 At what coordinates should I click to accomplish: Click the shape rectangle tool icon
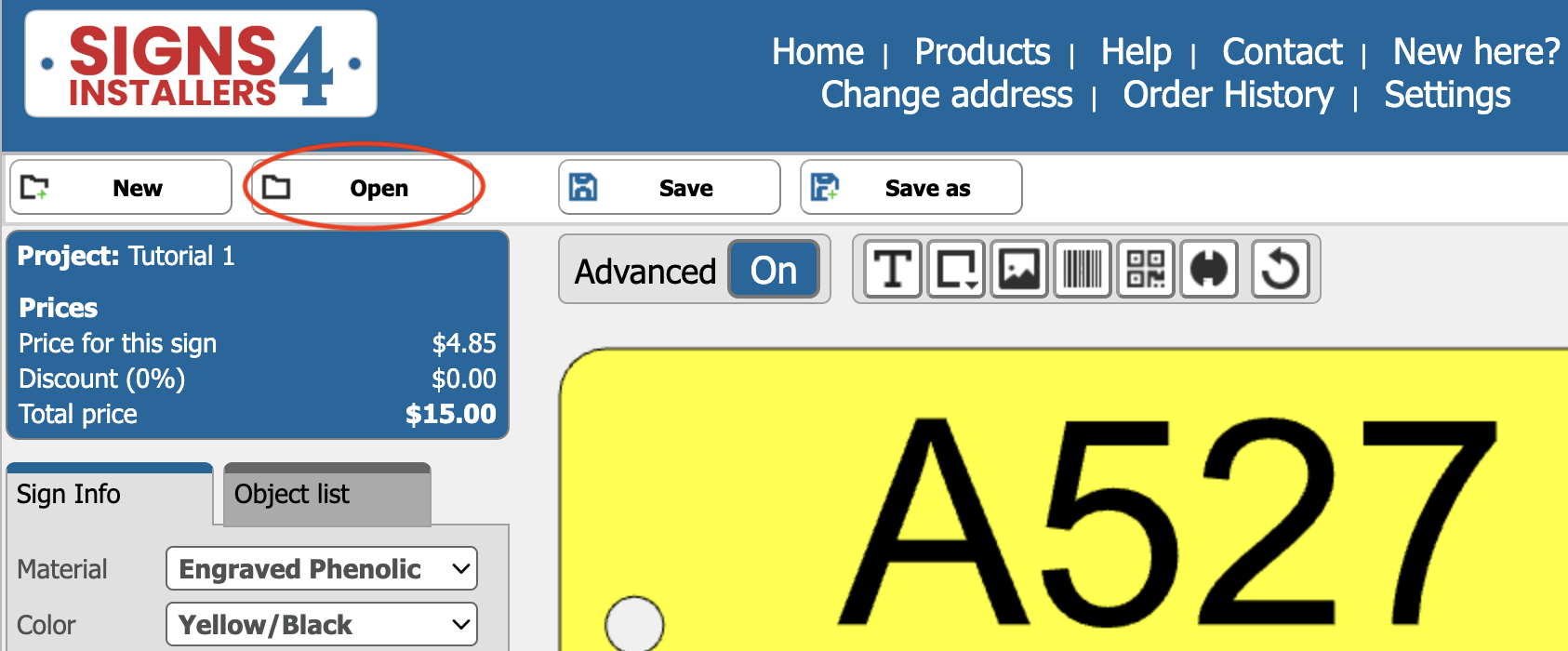tap(956, 270)
